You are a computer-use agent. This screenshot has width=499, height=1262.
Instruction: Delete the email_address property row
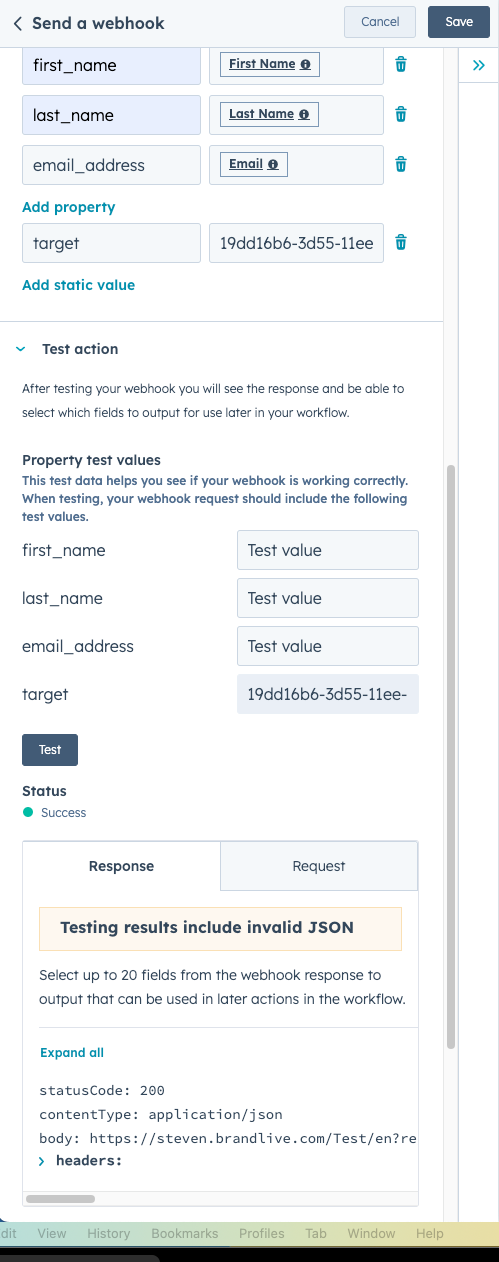401,164
